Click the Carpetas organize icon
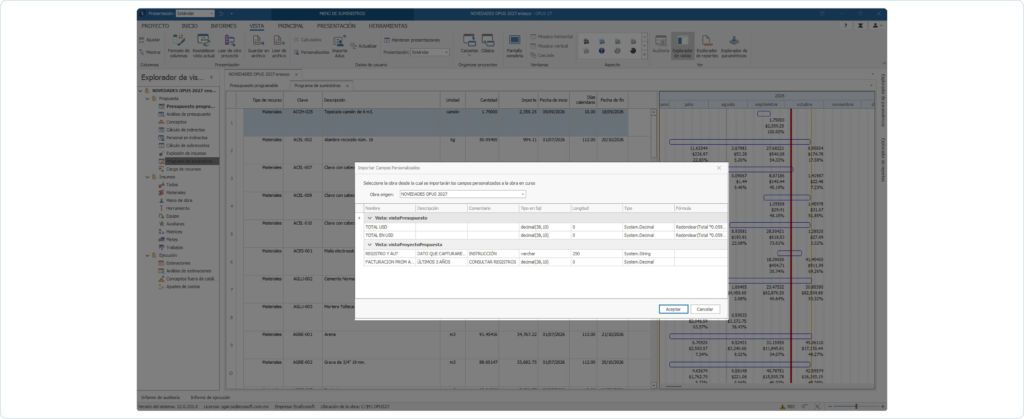This screenshot has width=1024, height=419. pyautogui.click(x=469, y=44)
